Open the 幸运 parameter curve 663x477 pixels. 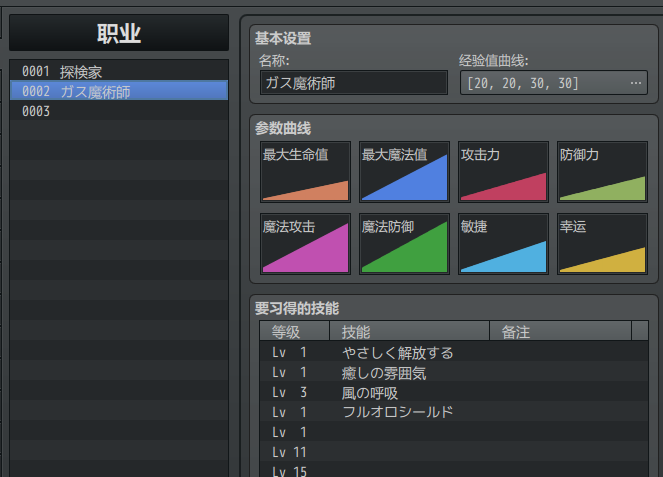pos(602,244)
